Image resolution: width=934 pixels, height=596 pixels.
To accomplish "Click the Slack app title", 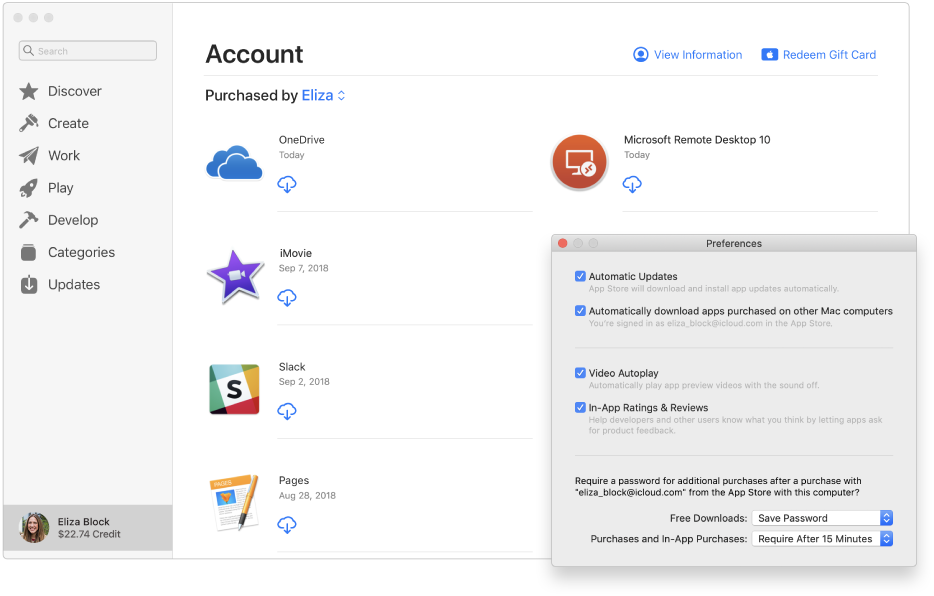I will click(x=292, y=367).
